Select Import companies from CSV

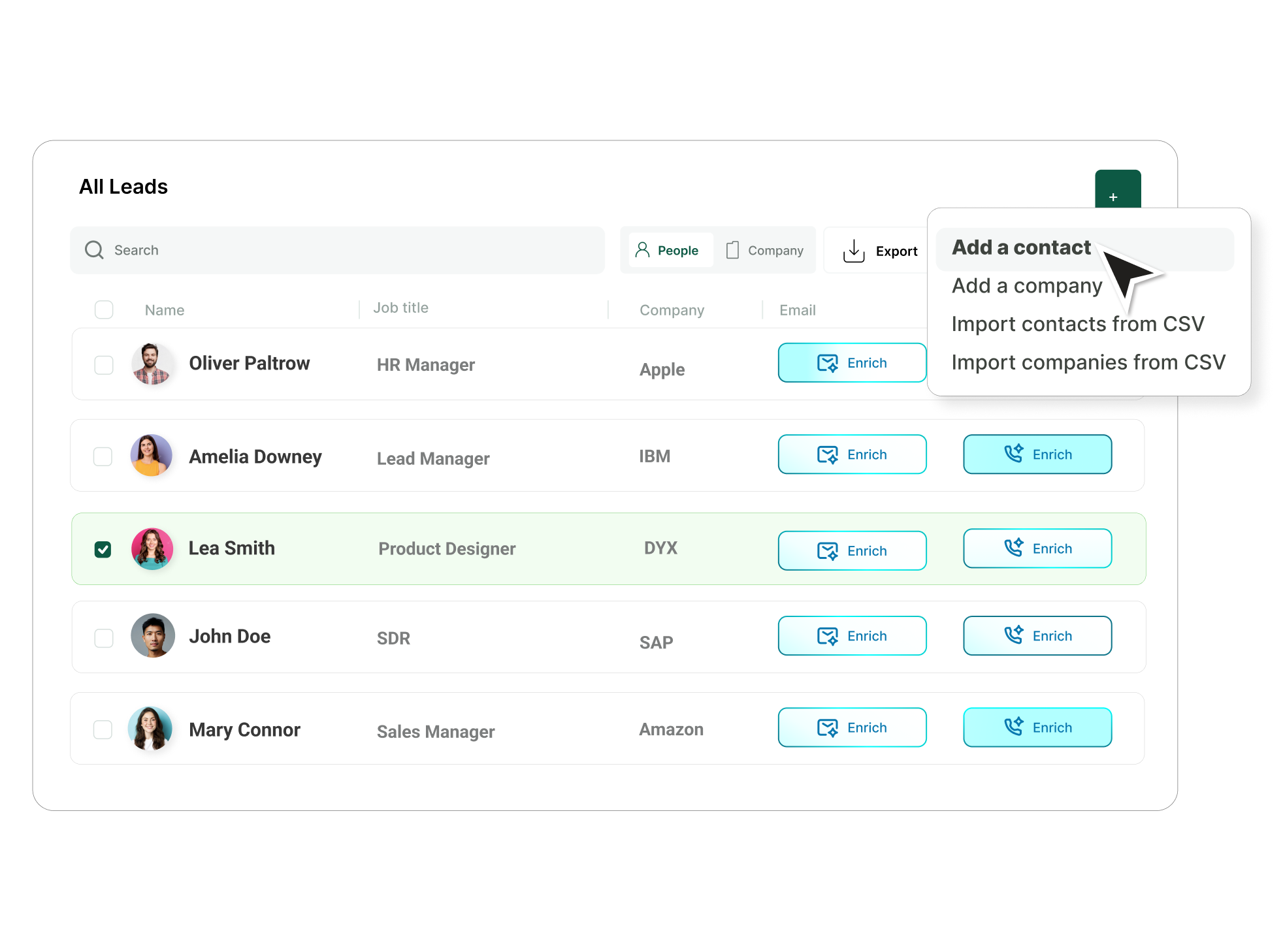(x=1088, y=362)
